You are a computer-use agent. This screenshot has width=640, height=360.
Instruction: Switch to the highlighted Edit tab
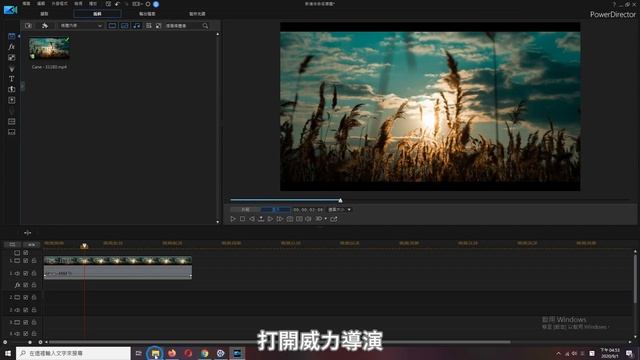tap(97, 14)
